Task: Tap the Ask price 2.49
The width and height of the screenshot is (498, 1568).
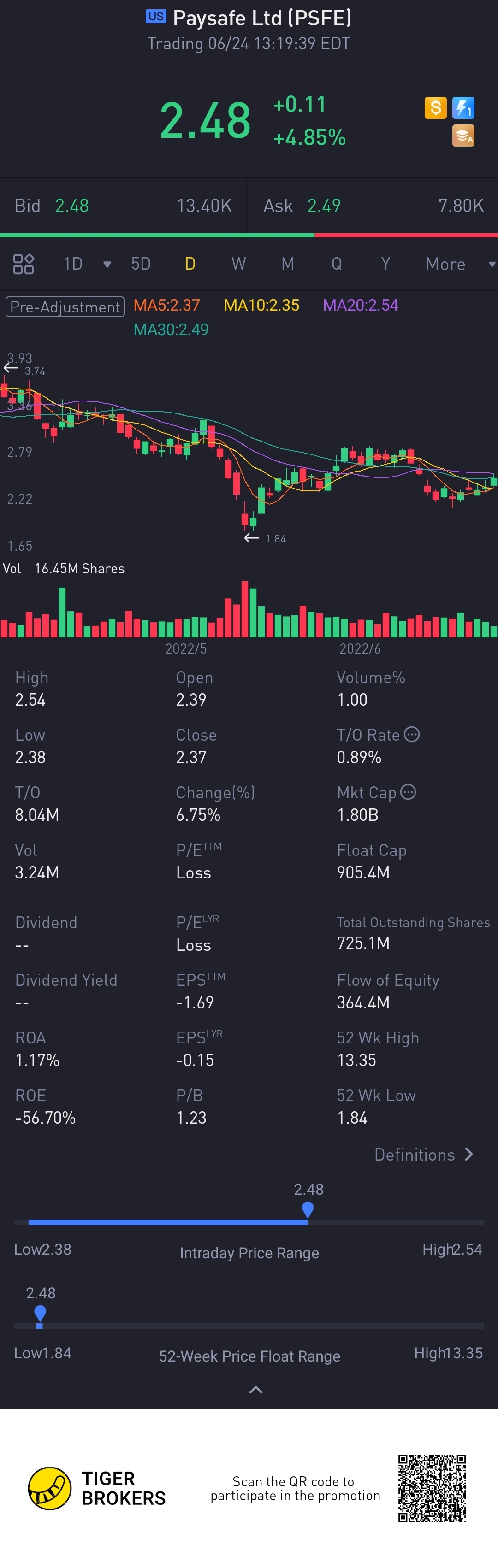Action: point(324,206)
